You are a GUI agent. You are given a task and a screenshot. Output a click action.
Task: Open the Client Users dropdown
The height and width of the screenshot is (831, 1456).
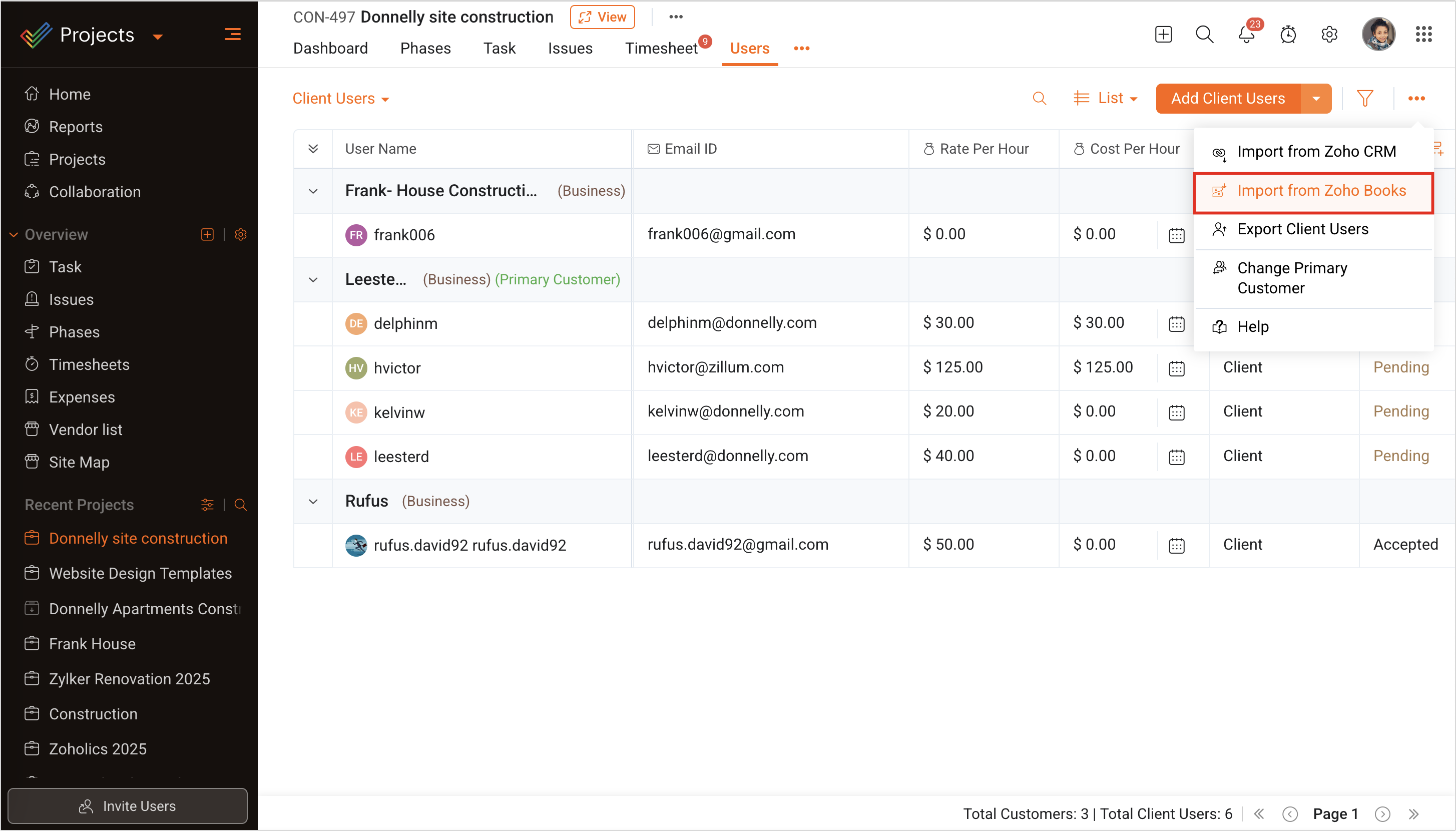[x=341, y=99]
